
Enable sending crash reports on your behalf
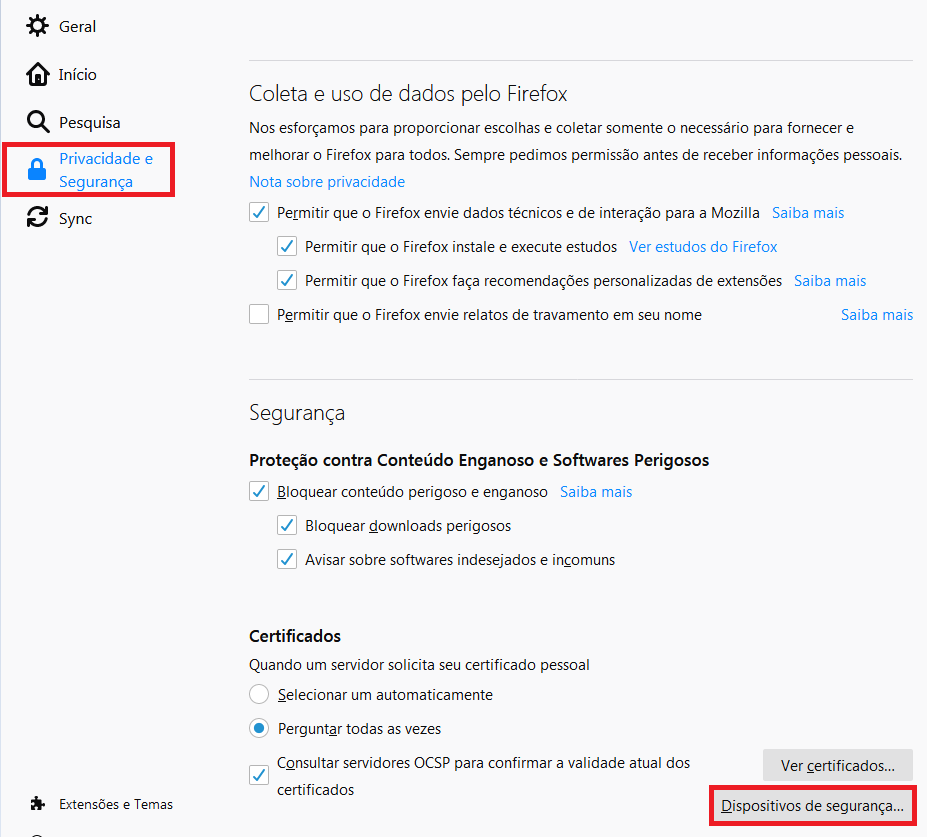[259, 314]
